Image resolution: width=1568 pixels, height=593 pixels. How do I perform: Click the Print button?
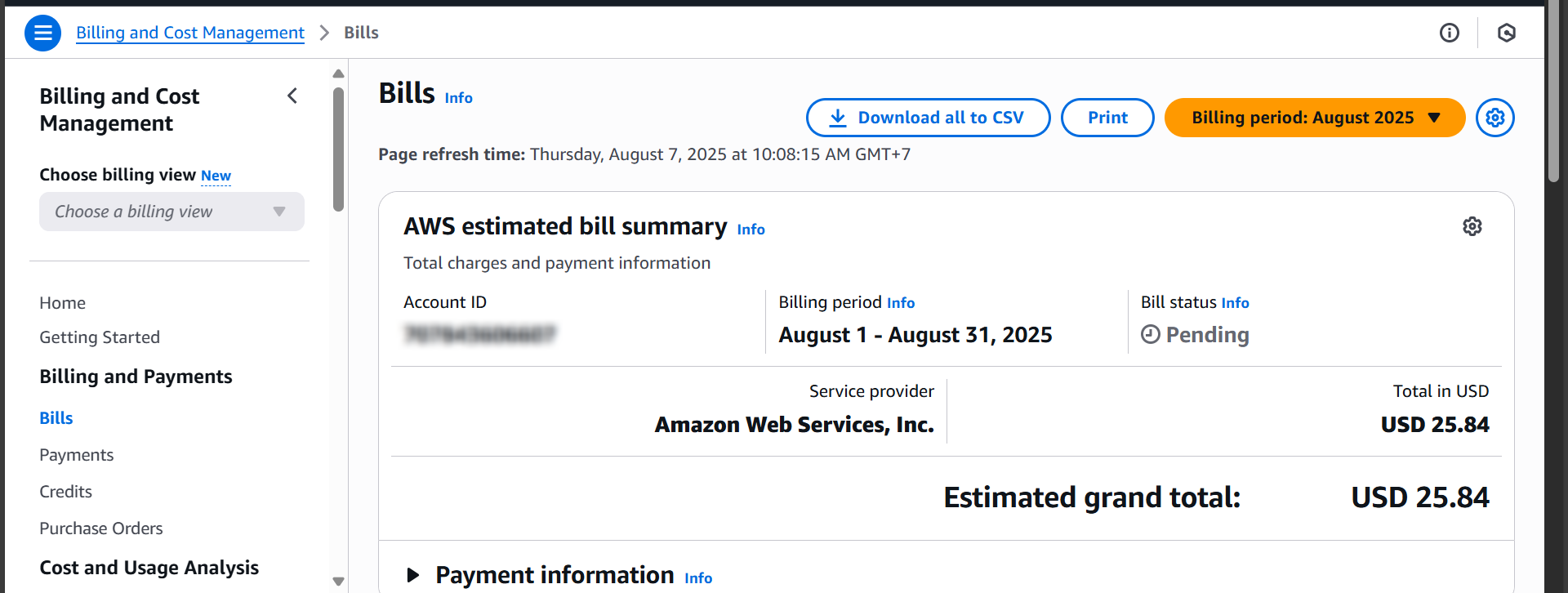[1107, 118]
